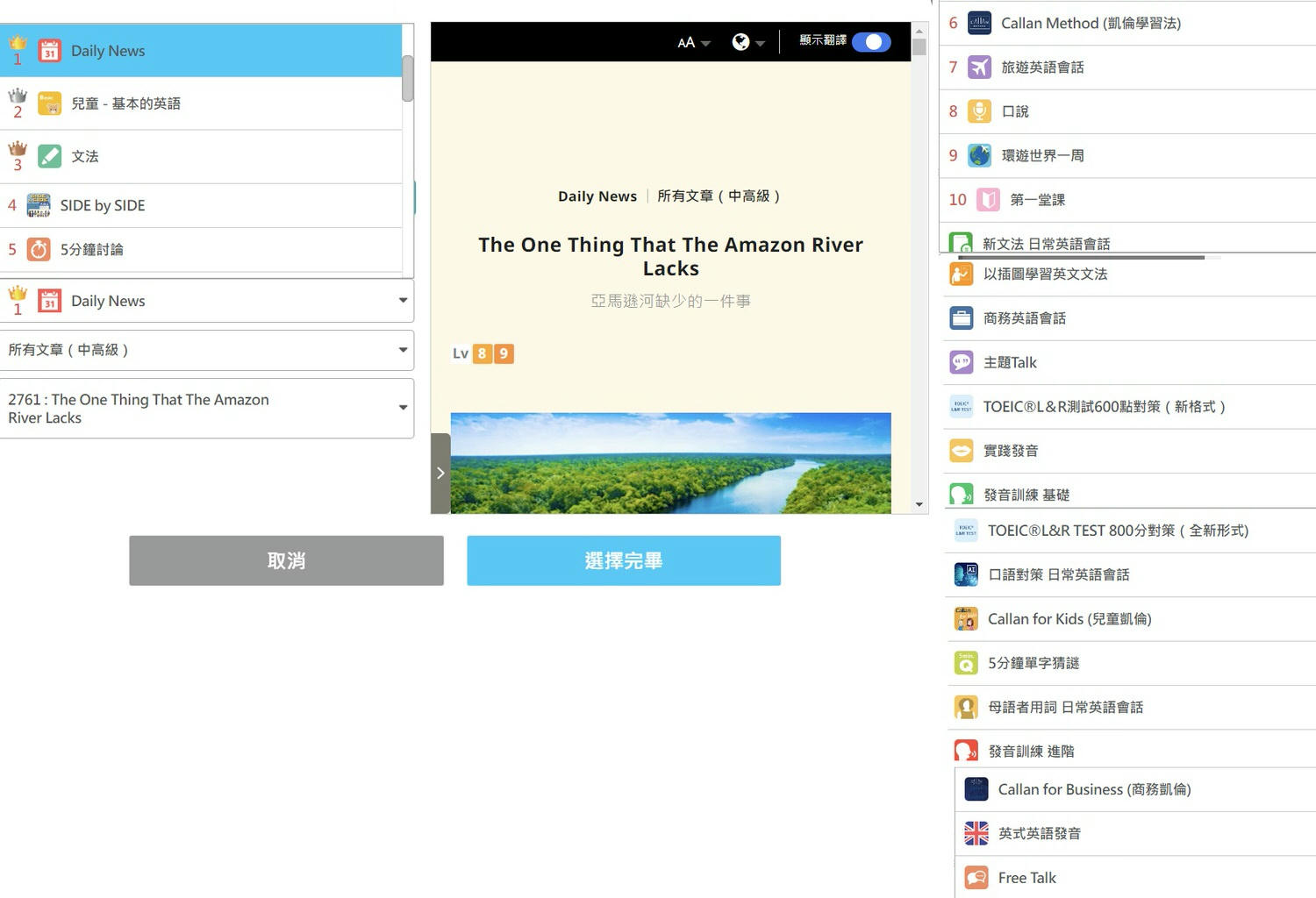Open the globe language dropdown

coord(747,42)
